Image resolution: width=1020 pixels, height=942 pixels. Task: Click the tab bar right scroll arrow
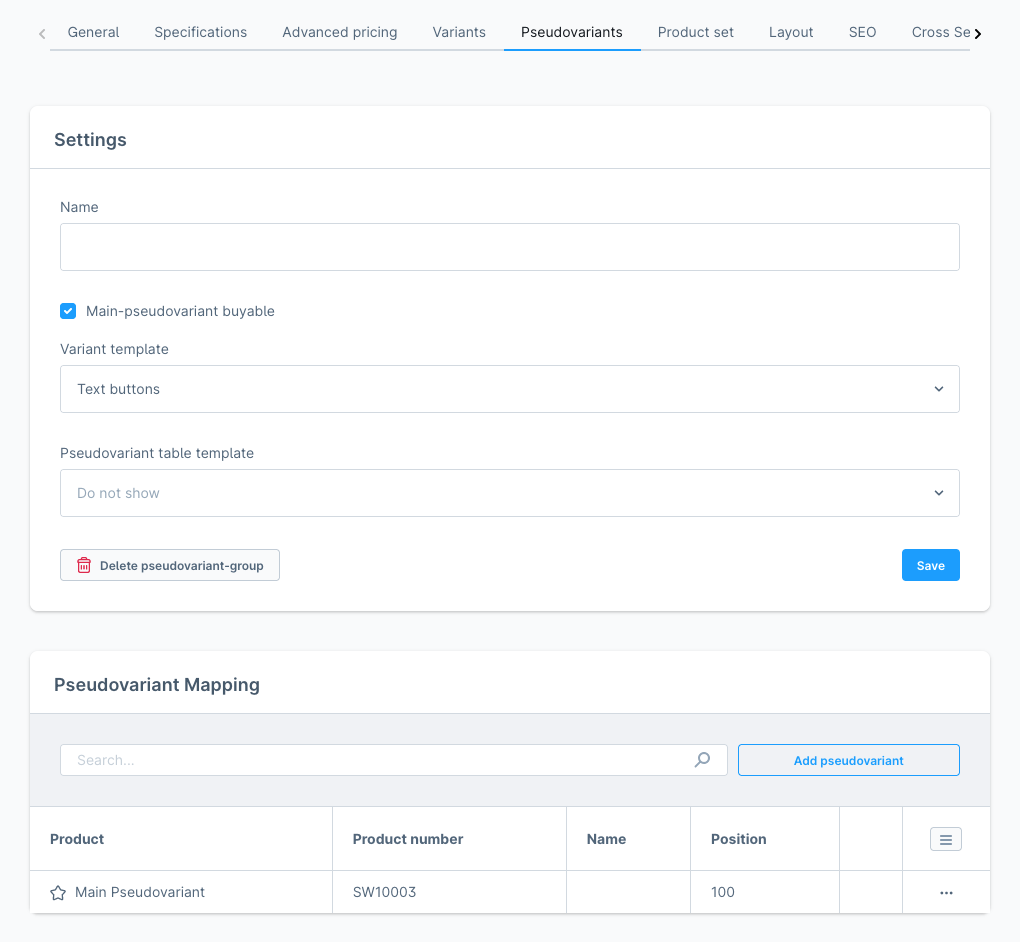point(978,33)
